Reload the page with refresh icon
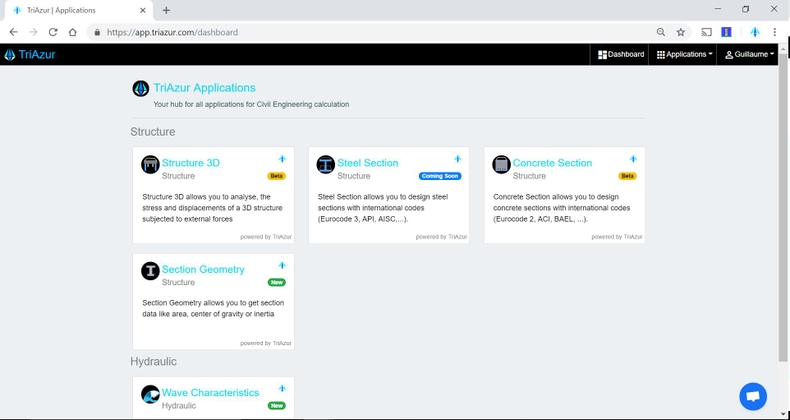The width and height of the screenshot is (790, 420). pos(53,32)
